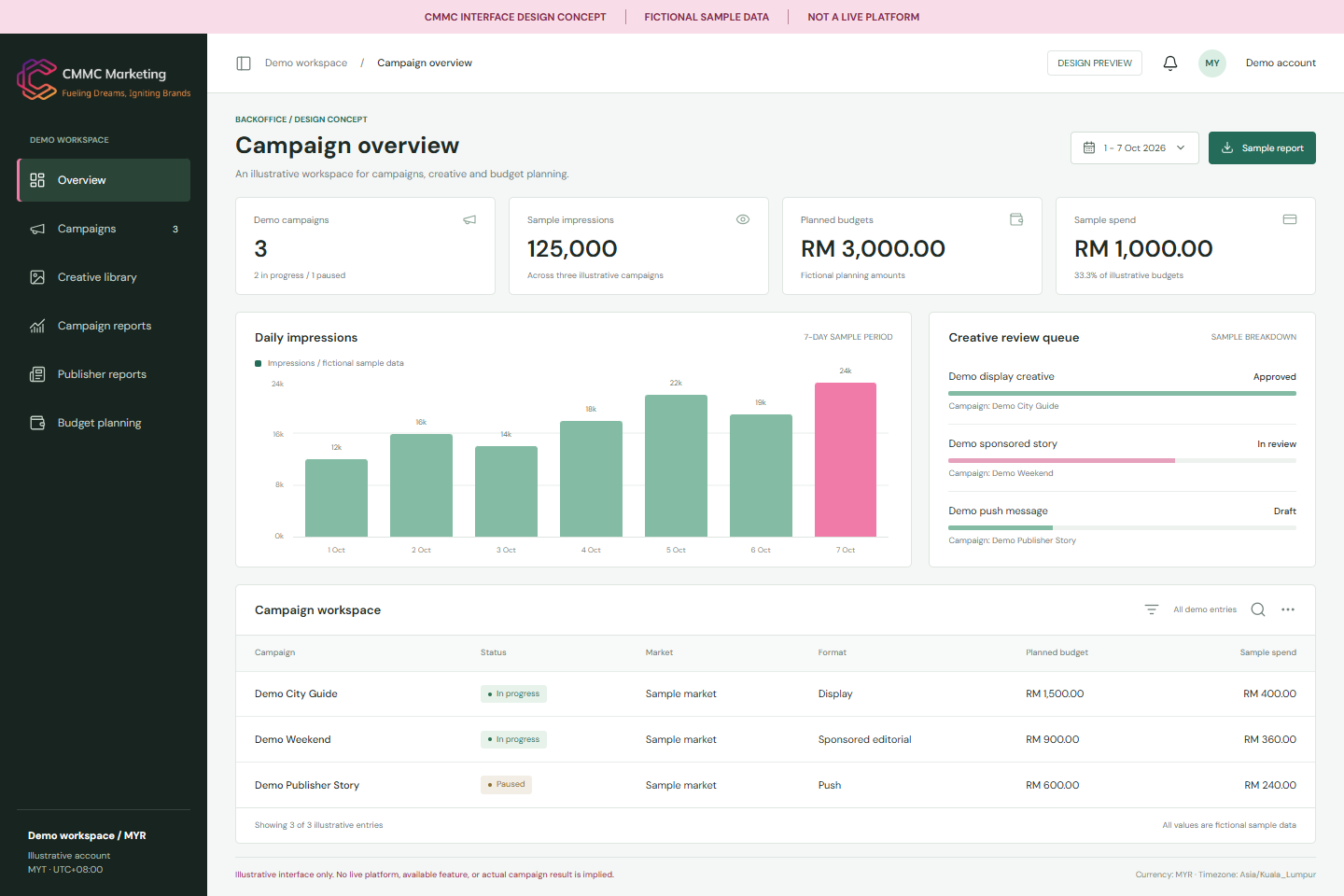
Task: Click the 5 Oct bar in Daily impressions
Action: pyautogui.click(x=676, y=466)
